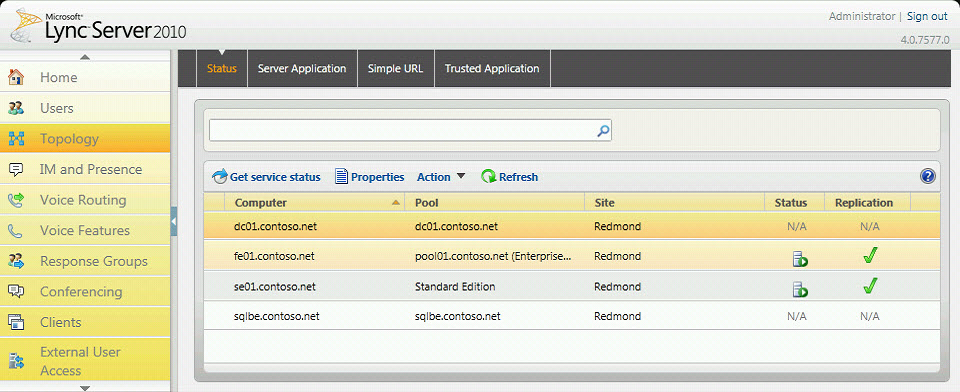Open the Users section
Screen dimensions: 960x392
click(x=85, y=108)
